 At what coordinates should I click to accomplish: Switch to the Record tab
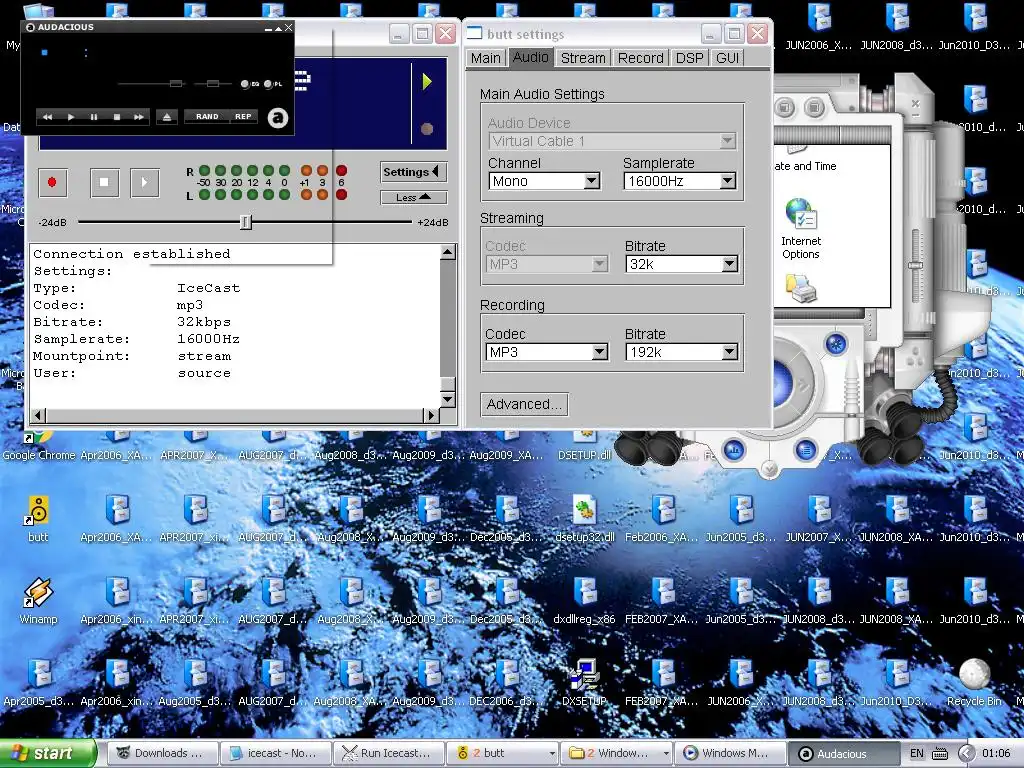point(641,58)
